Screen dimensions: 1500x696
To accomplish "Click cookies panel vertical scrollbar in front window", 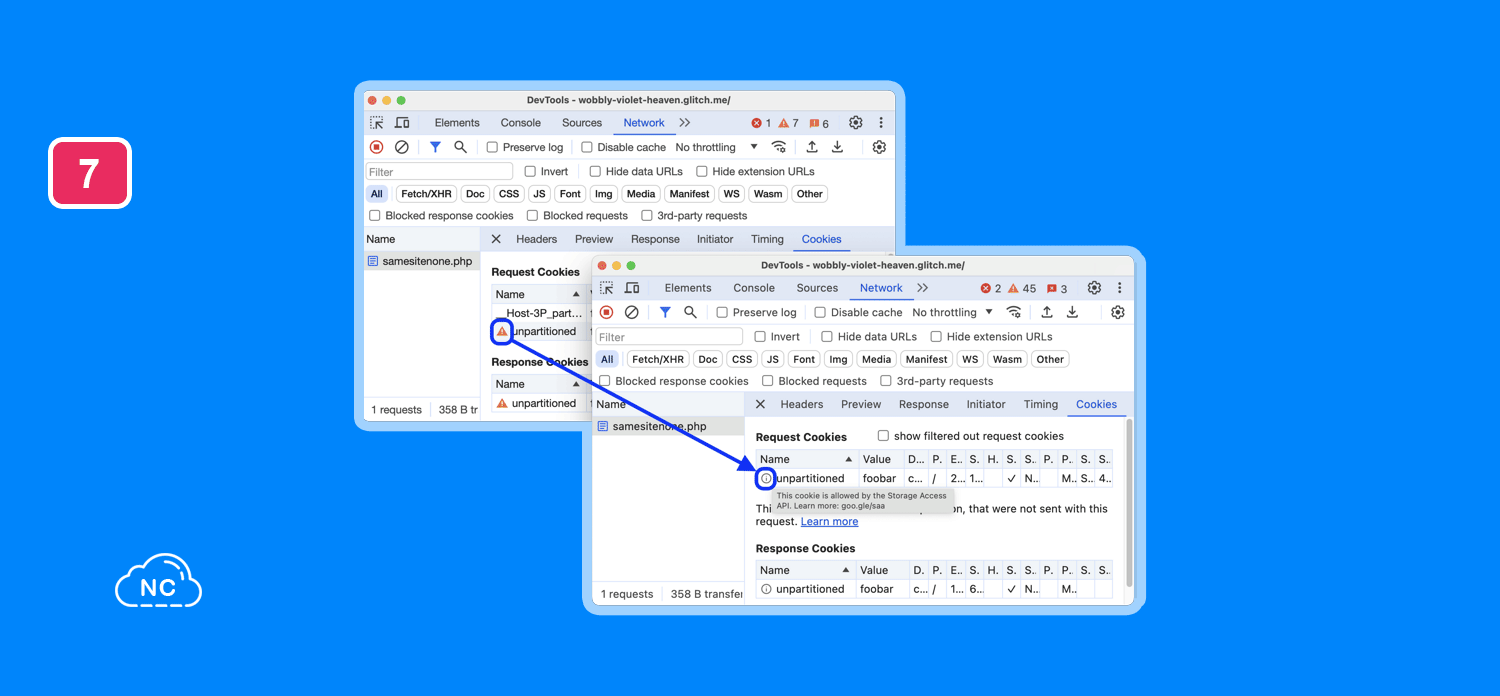I will point(1131,503).
